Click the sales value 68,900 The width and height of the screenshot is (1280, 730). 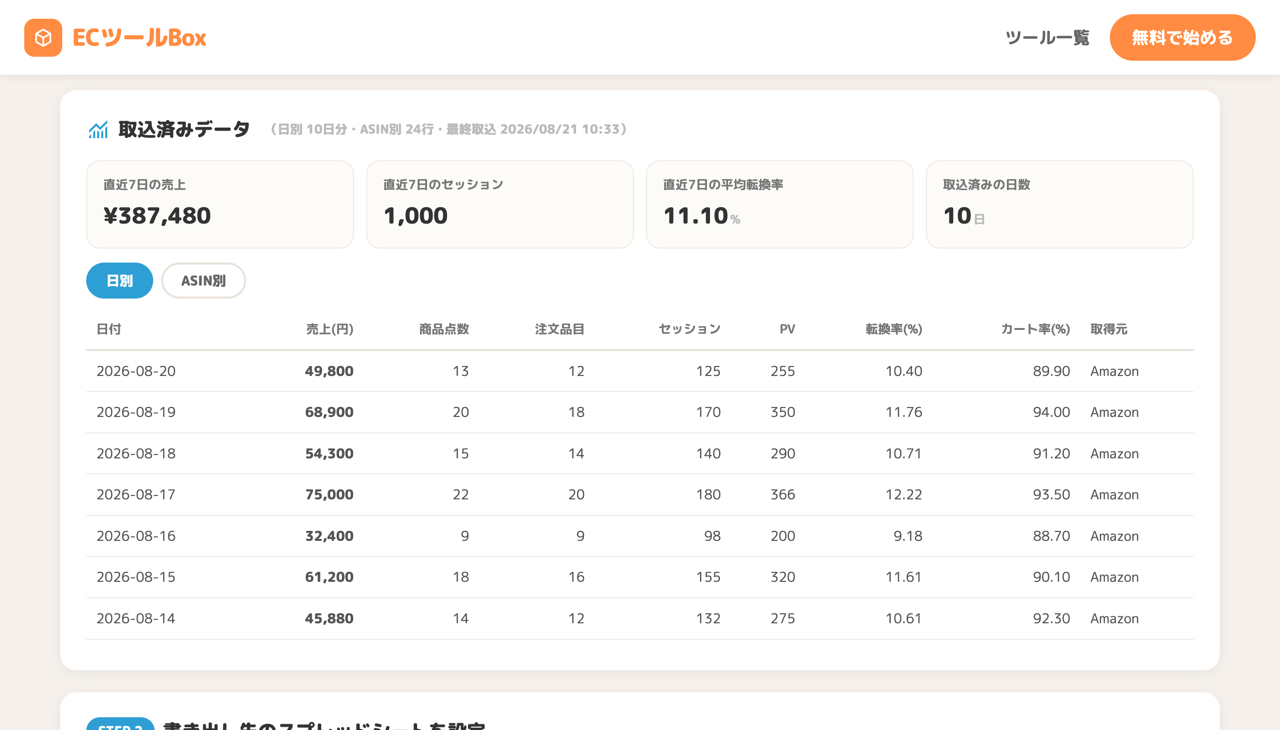(x=329, y=412)
